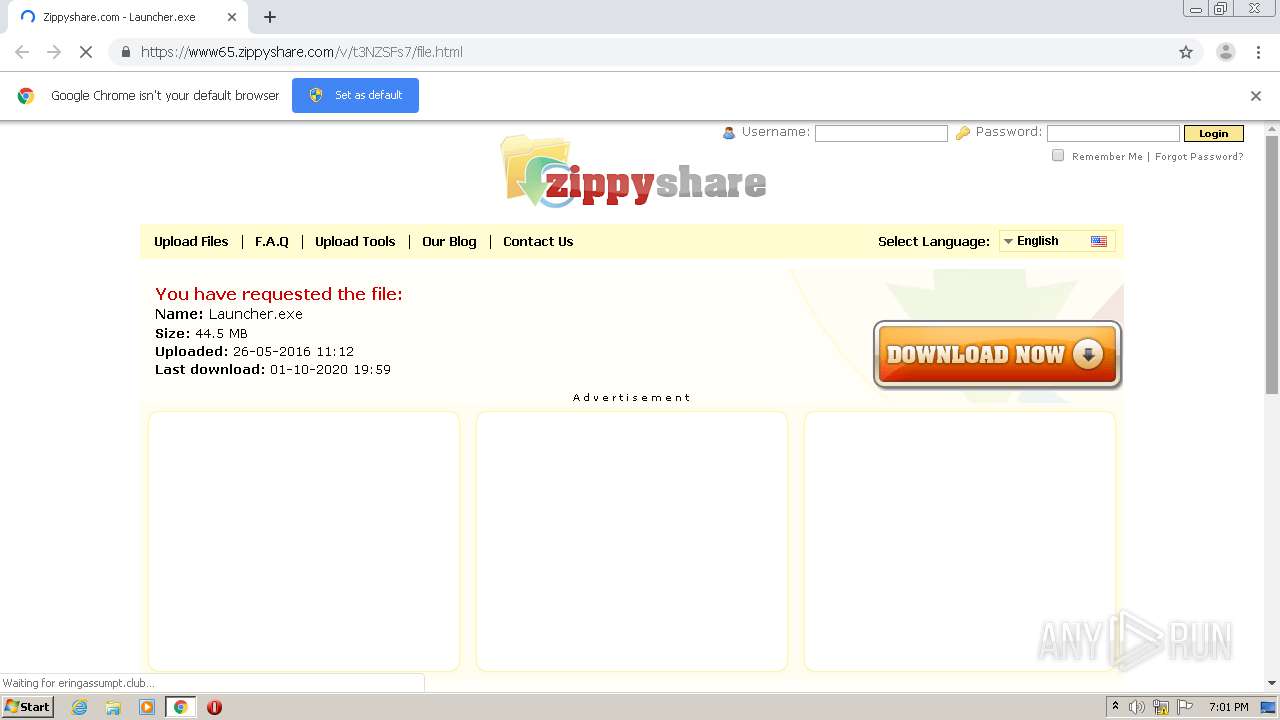Check the Remember Me checkbox

(x=1058, y=155)
